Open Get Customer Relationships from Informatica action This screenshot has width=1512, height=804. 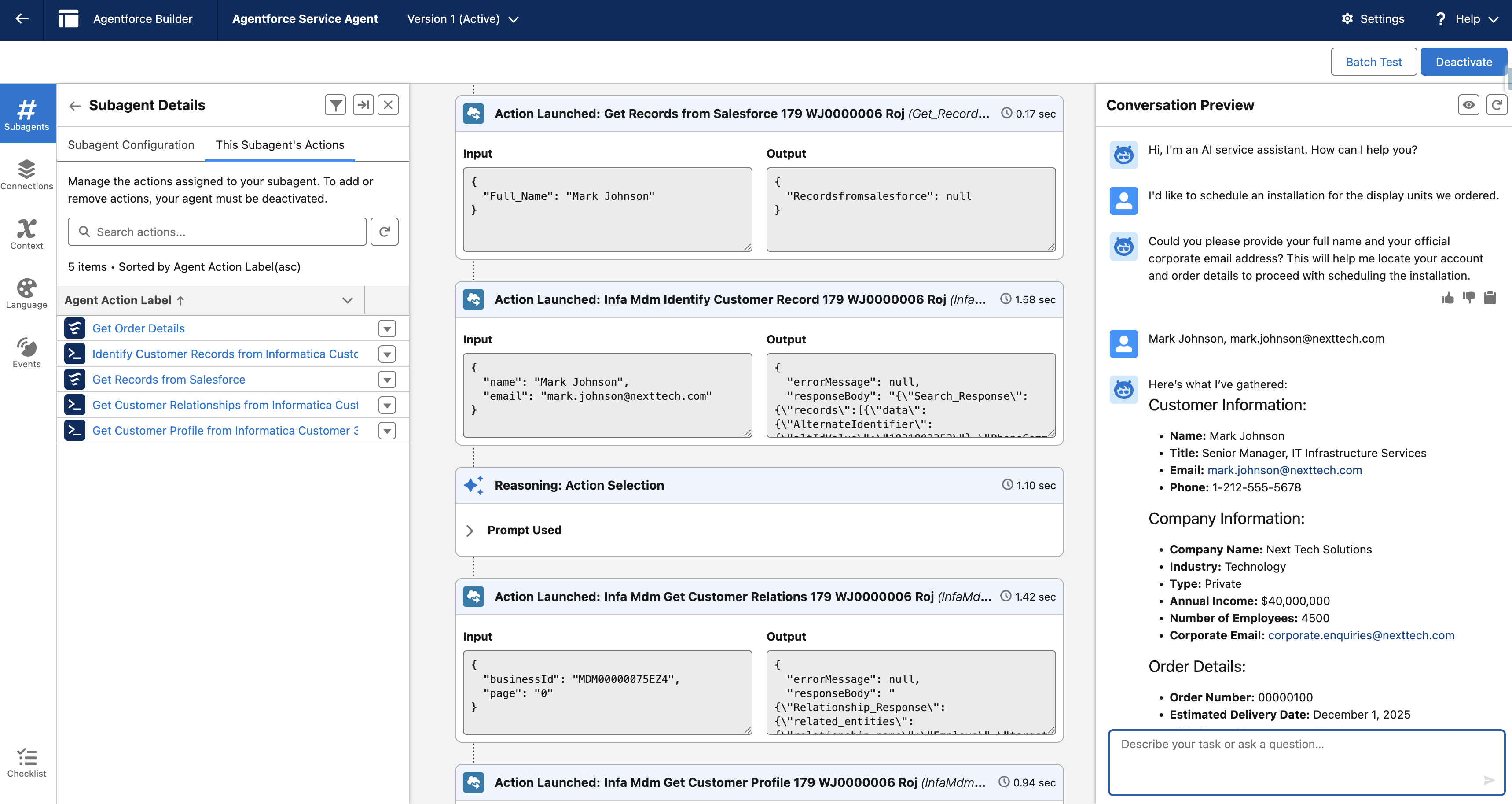coord(225,405)
